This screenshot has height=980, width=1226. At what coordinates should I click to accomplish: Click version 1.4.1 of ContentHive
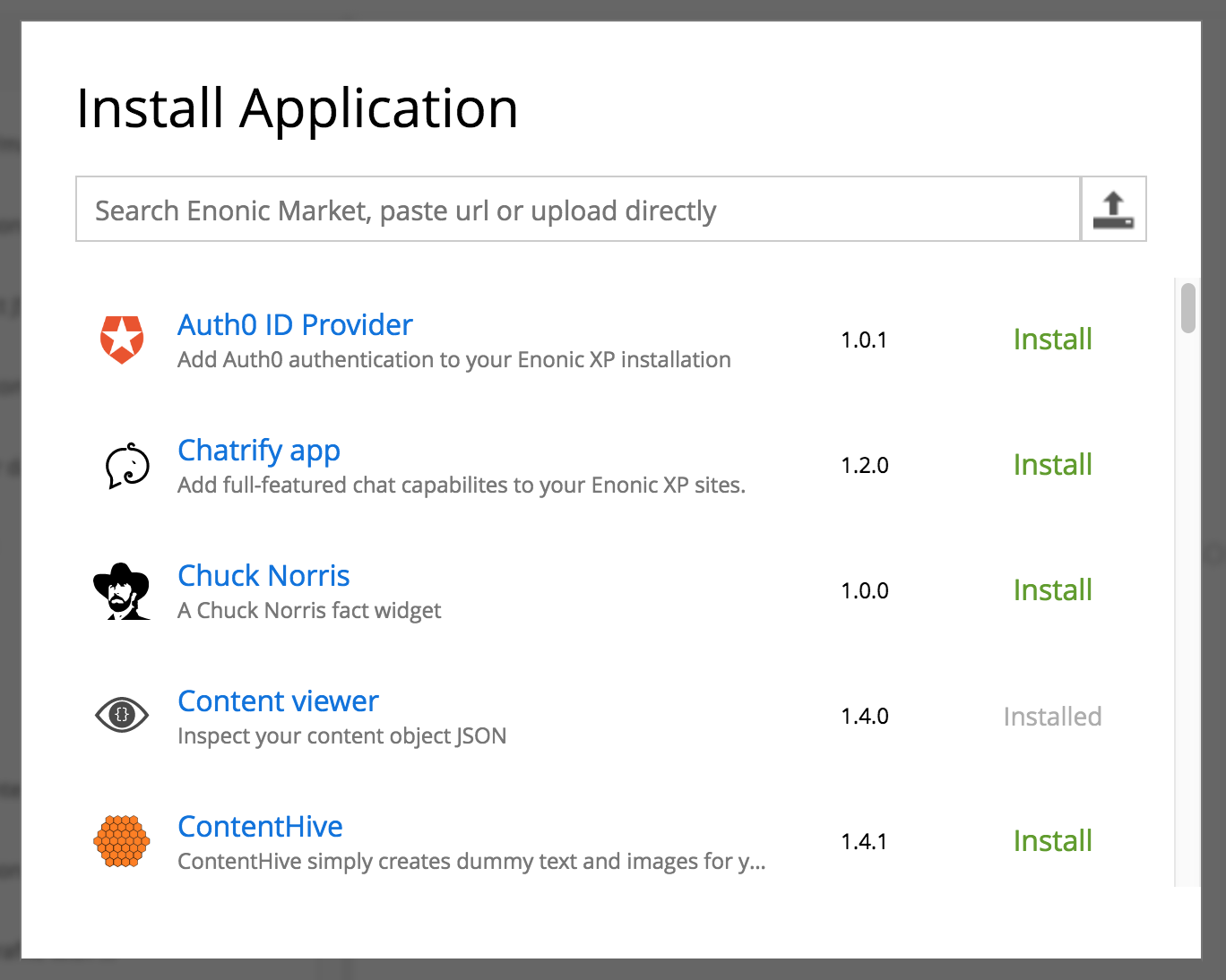tap(864, 842)
